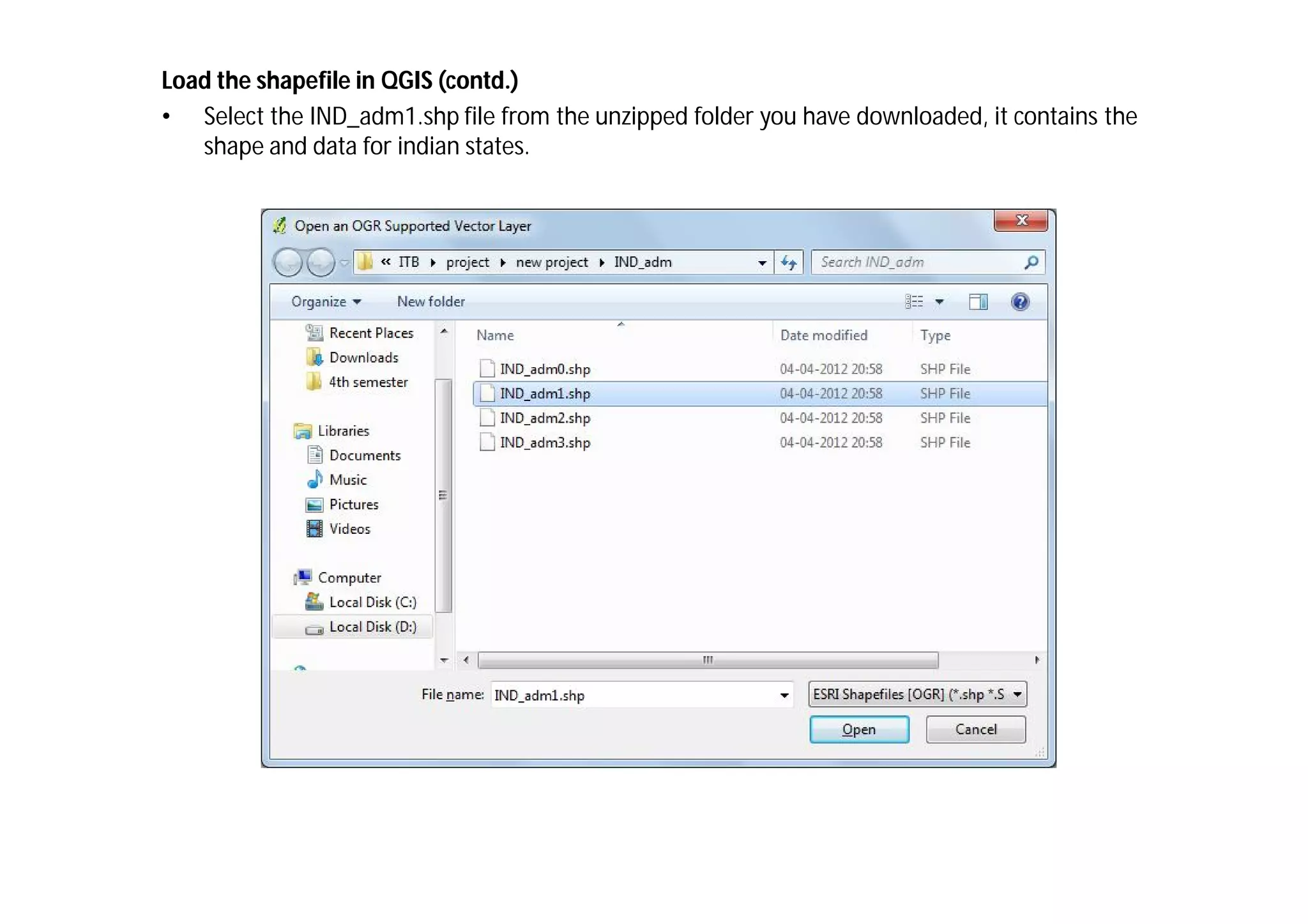Image resolution: width=1308 pixels, height=924 pixels.
Task: Open Videos library
Action: point(349,529)
